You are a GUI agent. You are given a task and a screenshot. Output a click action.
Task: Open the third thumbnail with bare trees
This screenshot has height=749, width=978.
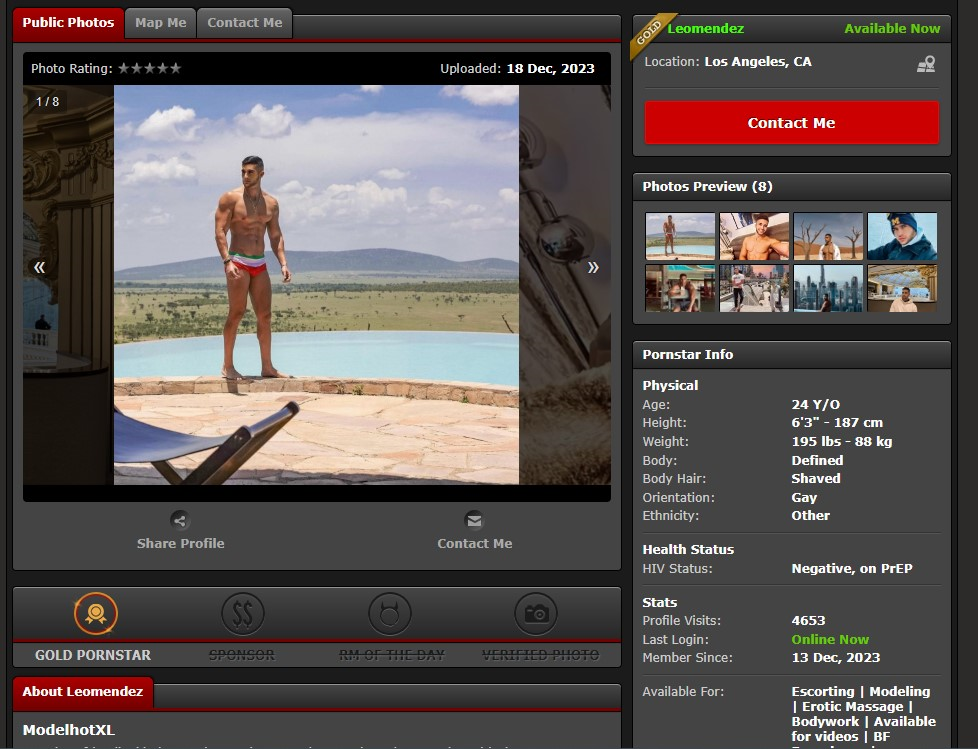(x=828, y=236)
